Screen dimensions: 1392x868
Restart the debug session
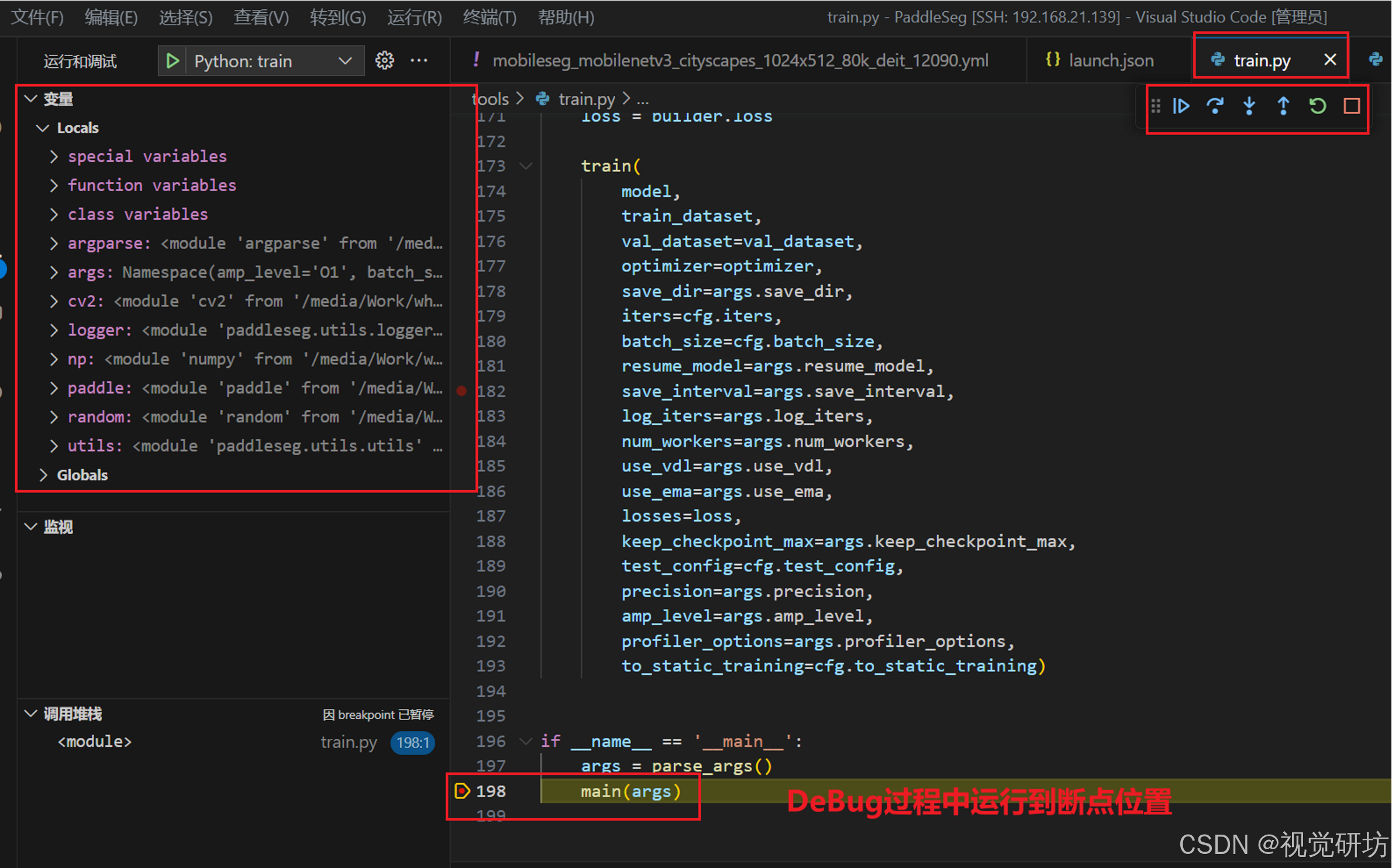[1317, 106]
